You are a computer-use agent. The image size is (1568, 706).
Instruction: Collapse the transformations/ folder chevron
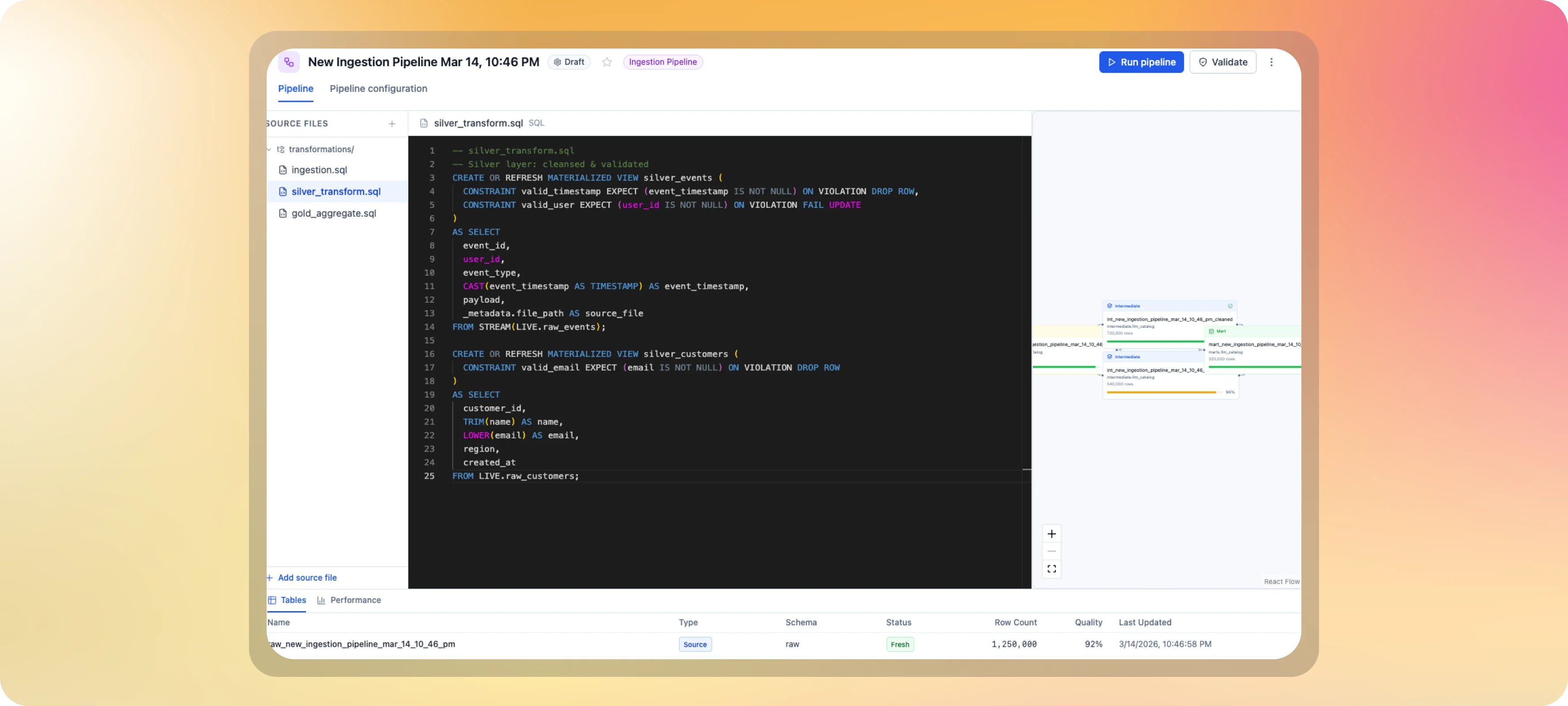coord(270,150)
